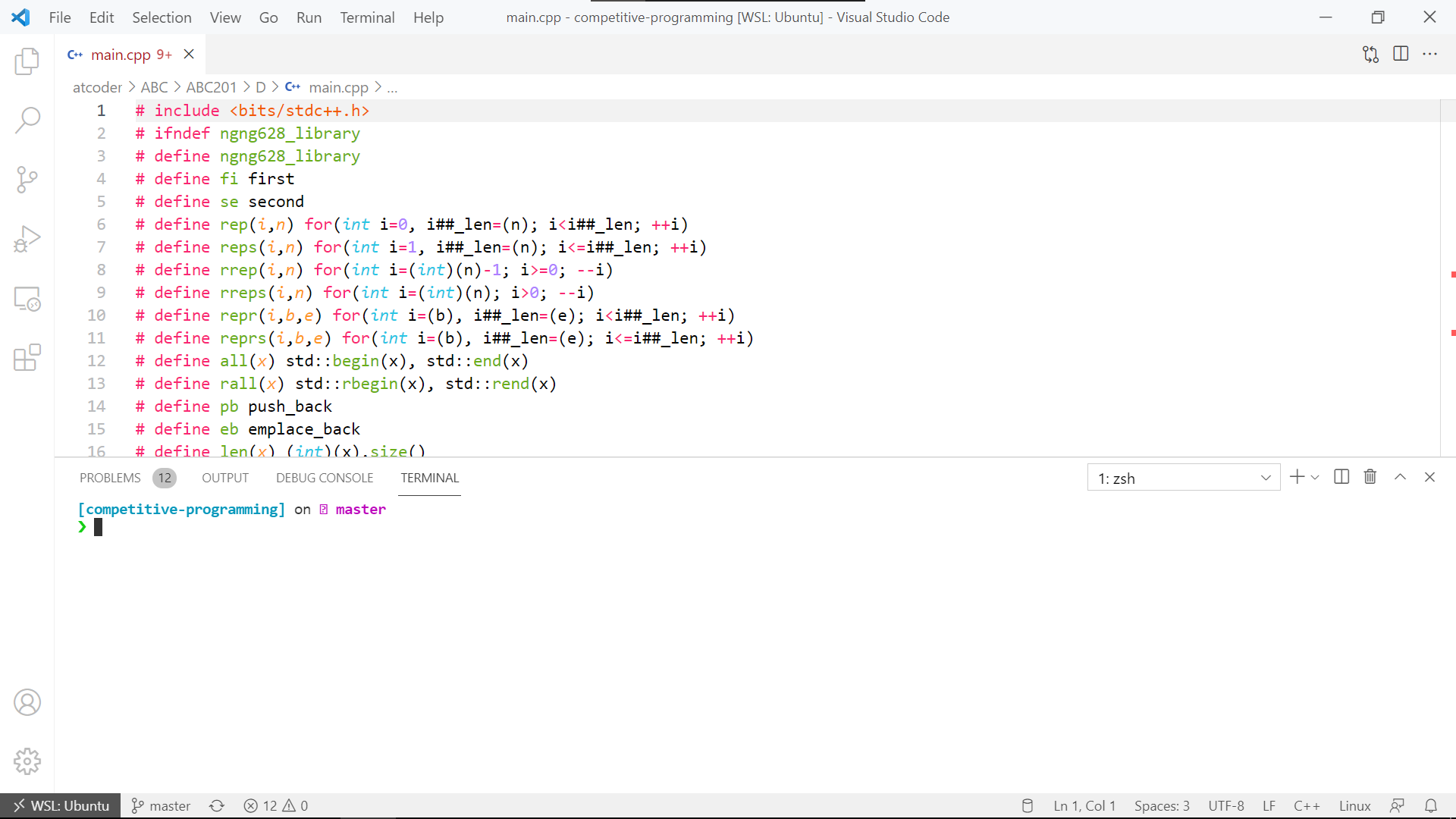Viewport: 1456px width, 819px height.
Task: Open the editor More Actions ellipsis menu
Action: click(x=1430, y=54)
